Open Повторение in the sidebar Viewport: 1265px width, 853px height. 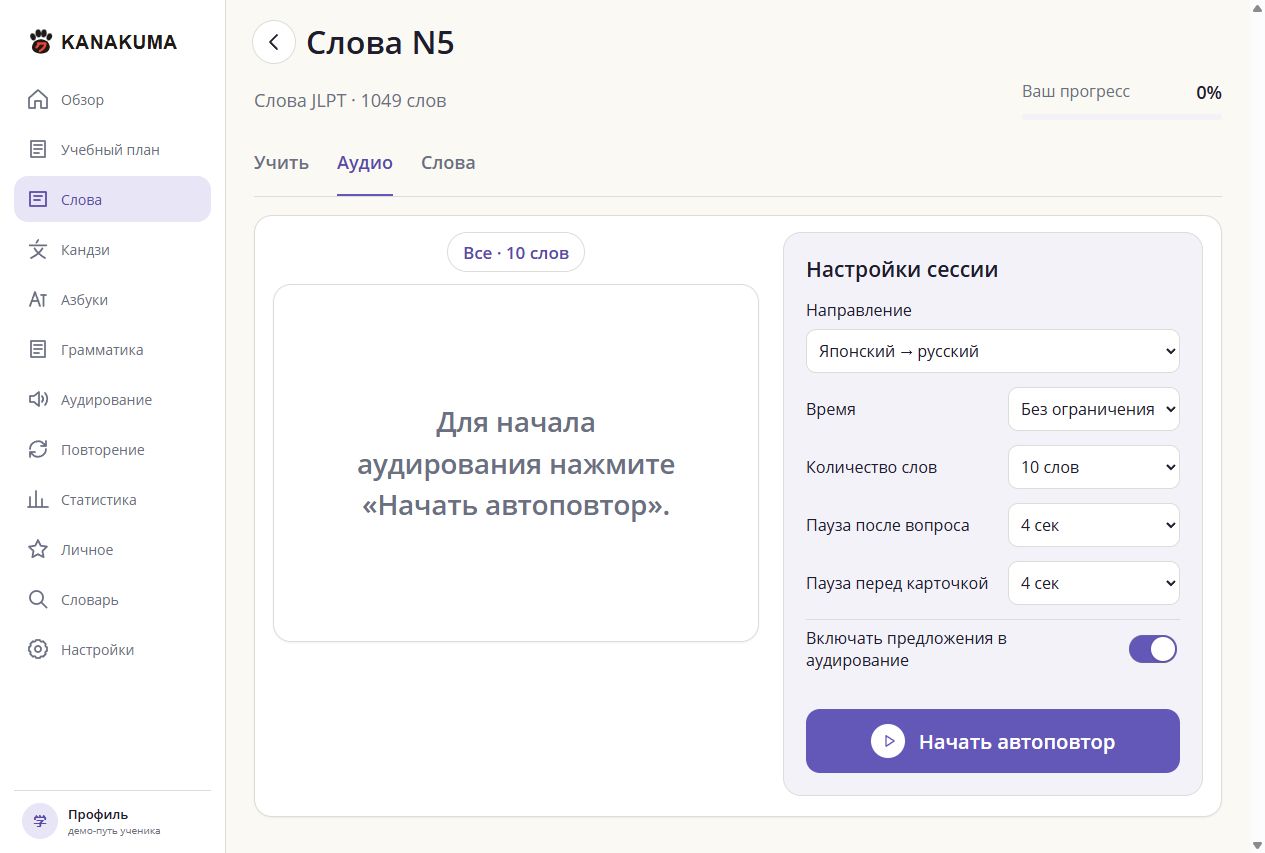click(x=112, y=450)
